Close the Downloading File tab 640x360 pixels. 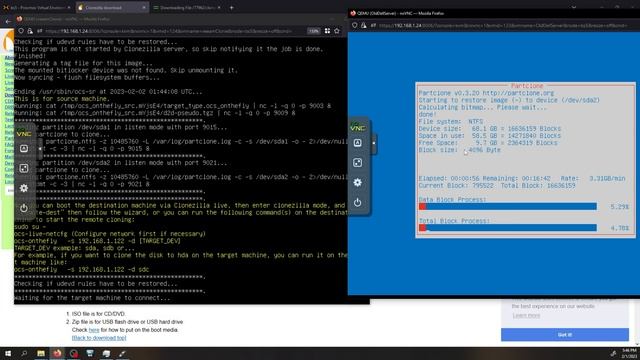pos(219,7)
